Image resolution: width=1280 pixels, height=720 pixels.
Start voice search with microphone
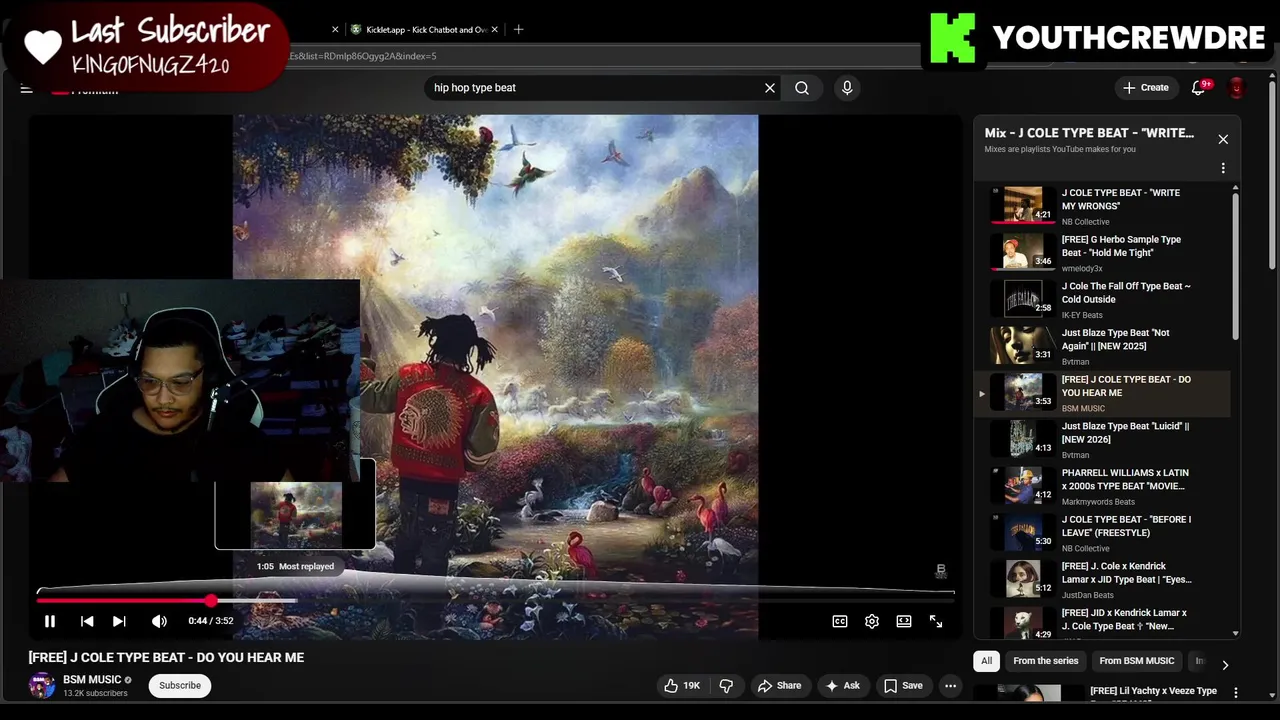[x=847, y=88]
